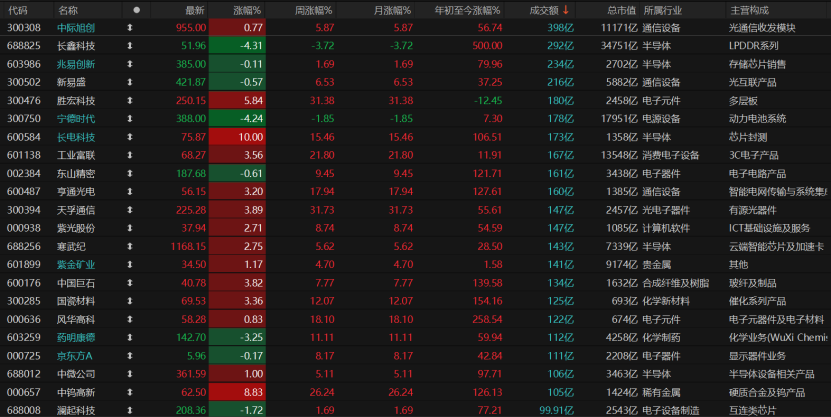Screen dimensions: 831x417
Task: Click the pin icon in 药明康德 row
Action: (x=130, y=338)
